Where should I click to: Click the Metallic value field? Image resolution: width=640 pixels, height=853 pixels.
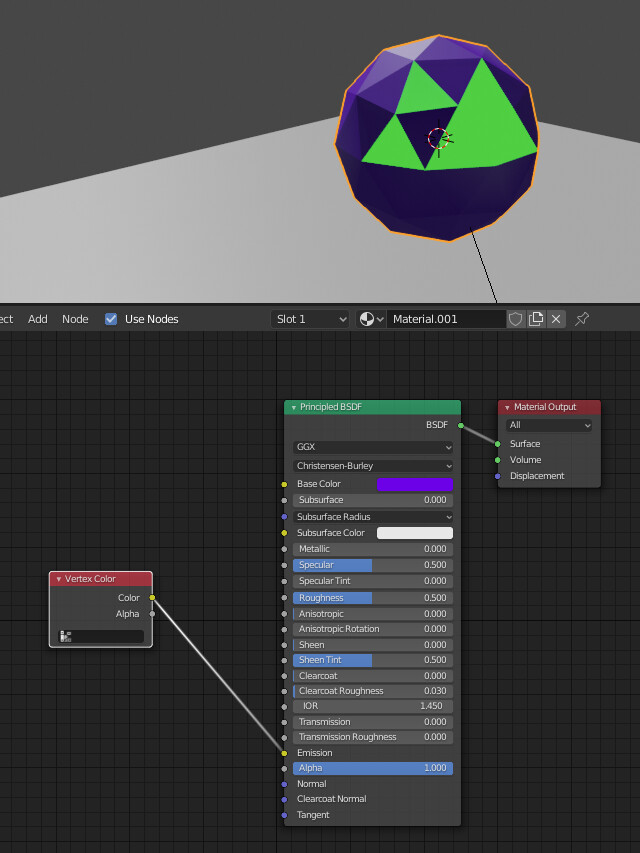click(x=373, y=549)
